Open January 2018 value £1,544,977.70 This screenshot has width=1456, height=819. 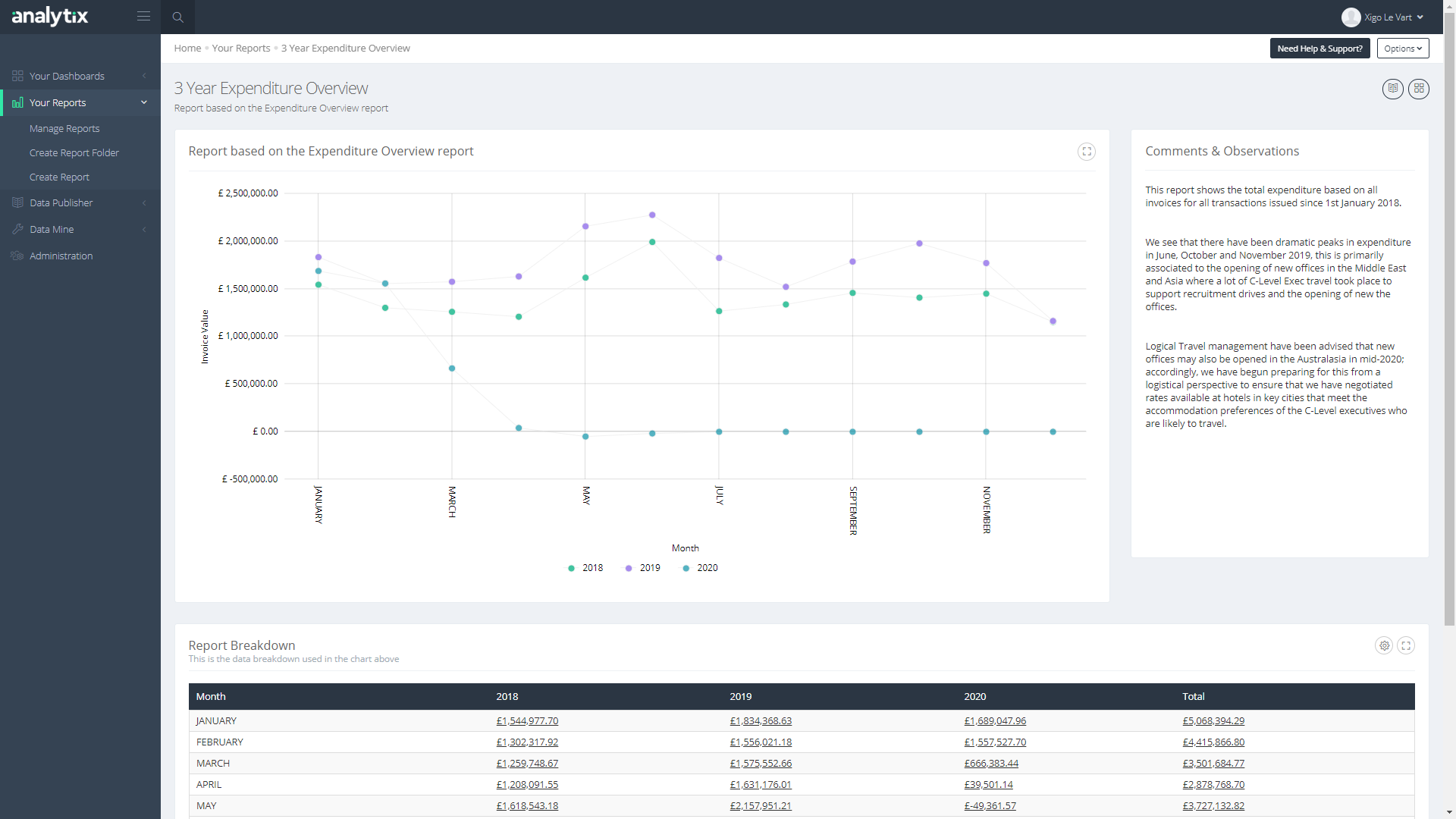527,721
